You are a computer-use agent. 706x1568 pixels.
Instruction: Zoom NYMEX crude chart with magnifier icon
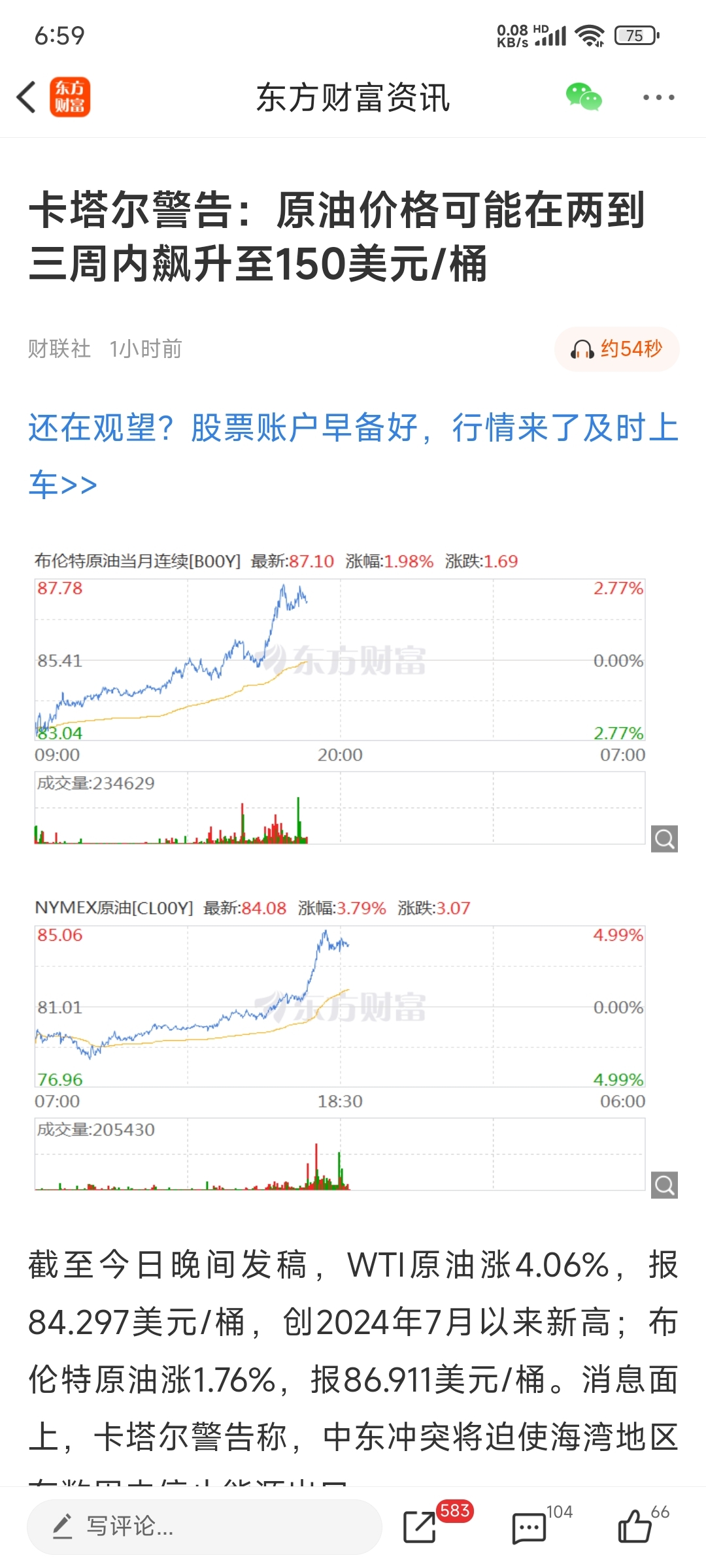pyautogui.click(x=664, y=1184)
